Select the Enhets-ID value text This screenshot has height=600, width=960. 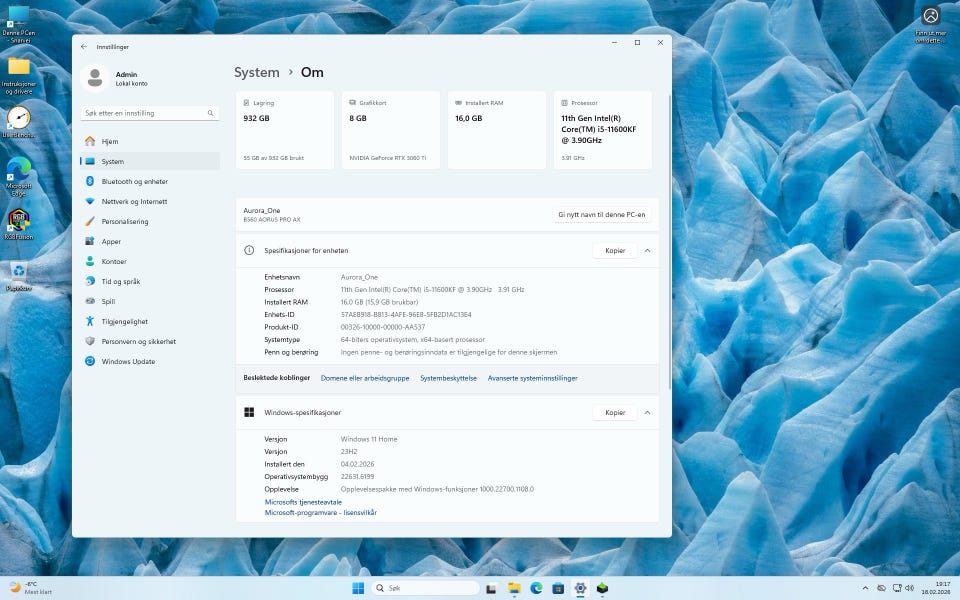[406, 315]
